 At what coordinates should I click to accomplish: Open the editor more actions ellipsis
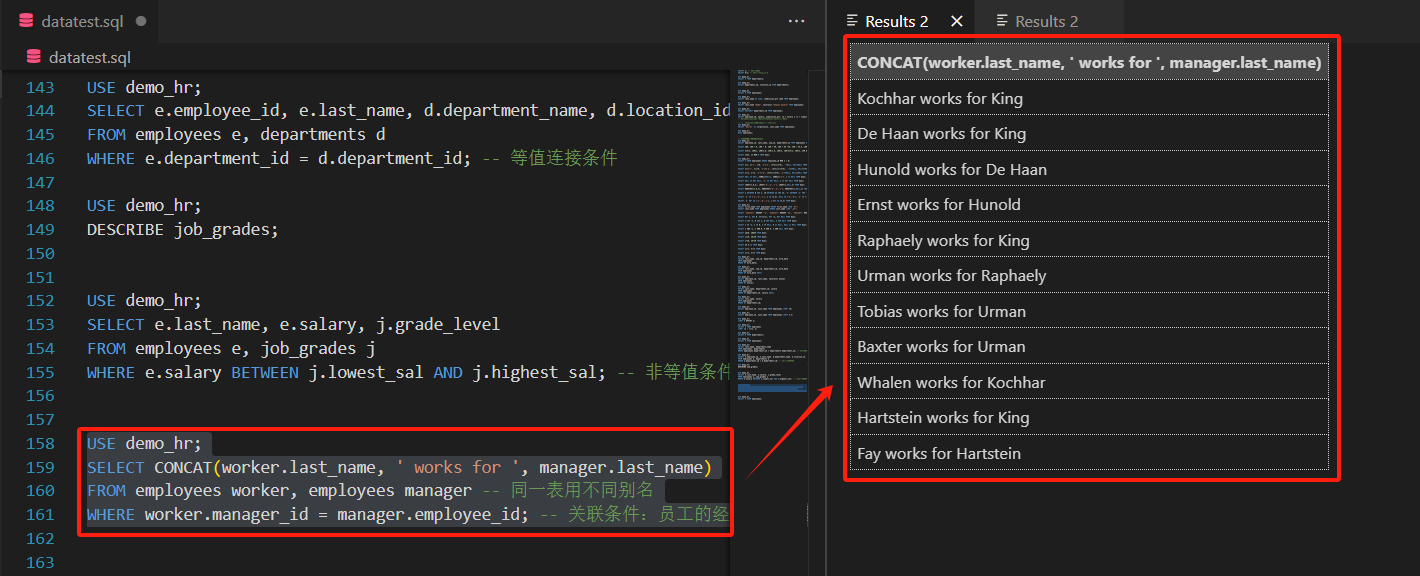tap(797, 21)
